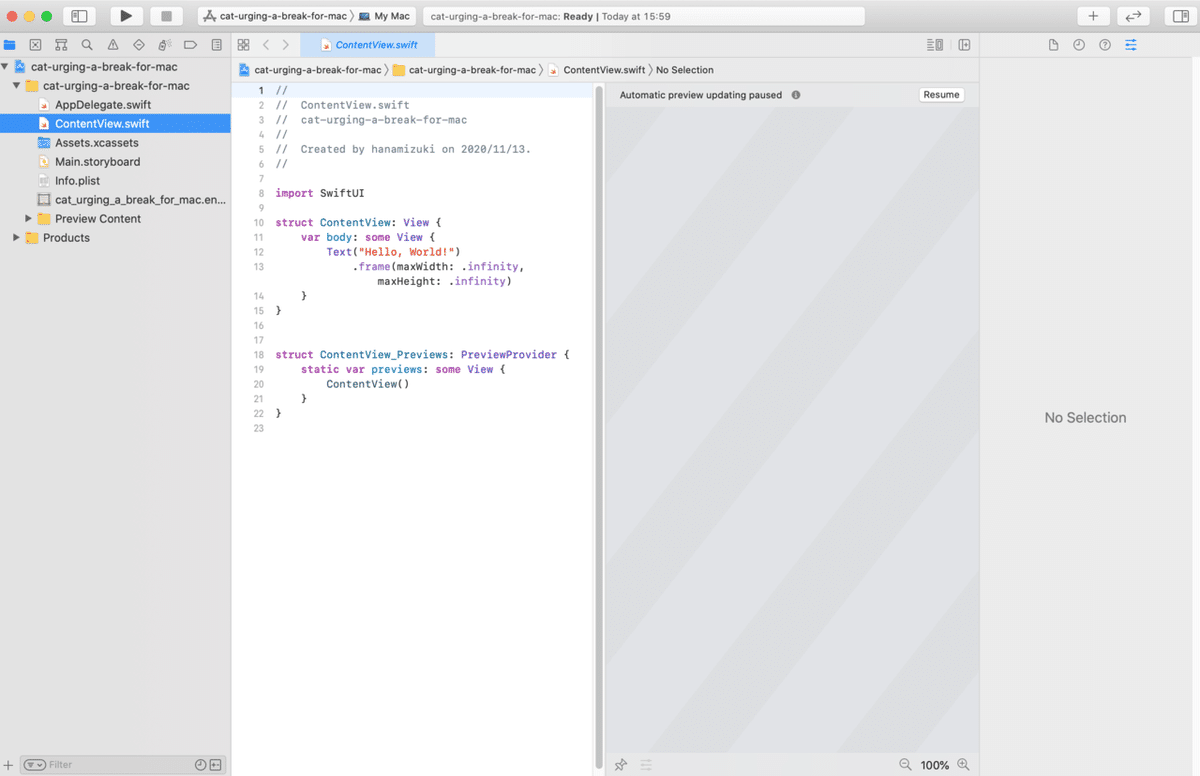This screenshot has height=776, width=1200.
Task: Open the Issue navigator warning icon
Action: tap(113, 45)
